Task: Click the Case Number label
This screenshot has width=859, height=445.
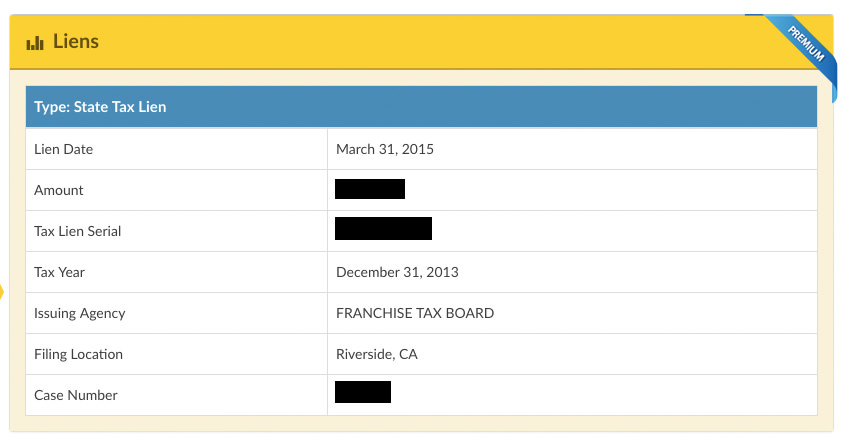Action: click(76, 395)
